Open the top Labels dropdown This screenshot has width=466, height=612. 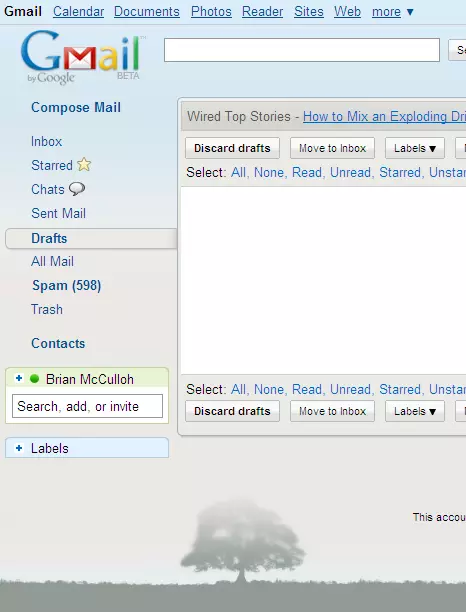point(414,148)
